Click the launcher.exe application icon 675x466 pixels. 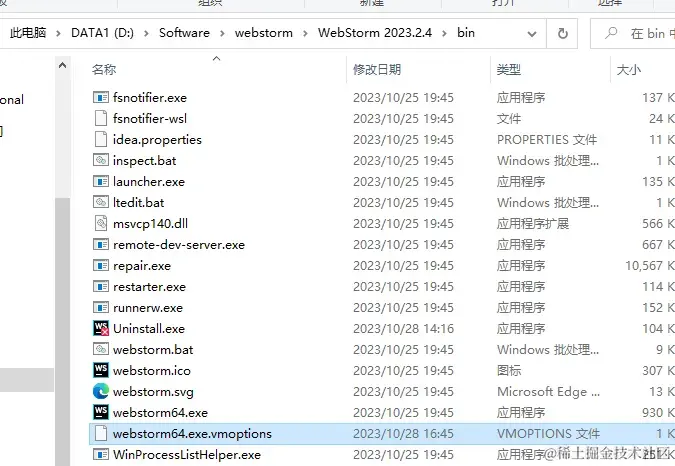tap(101, 182)
